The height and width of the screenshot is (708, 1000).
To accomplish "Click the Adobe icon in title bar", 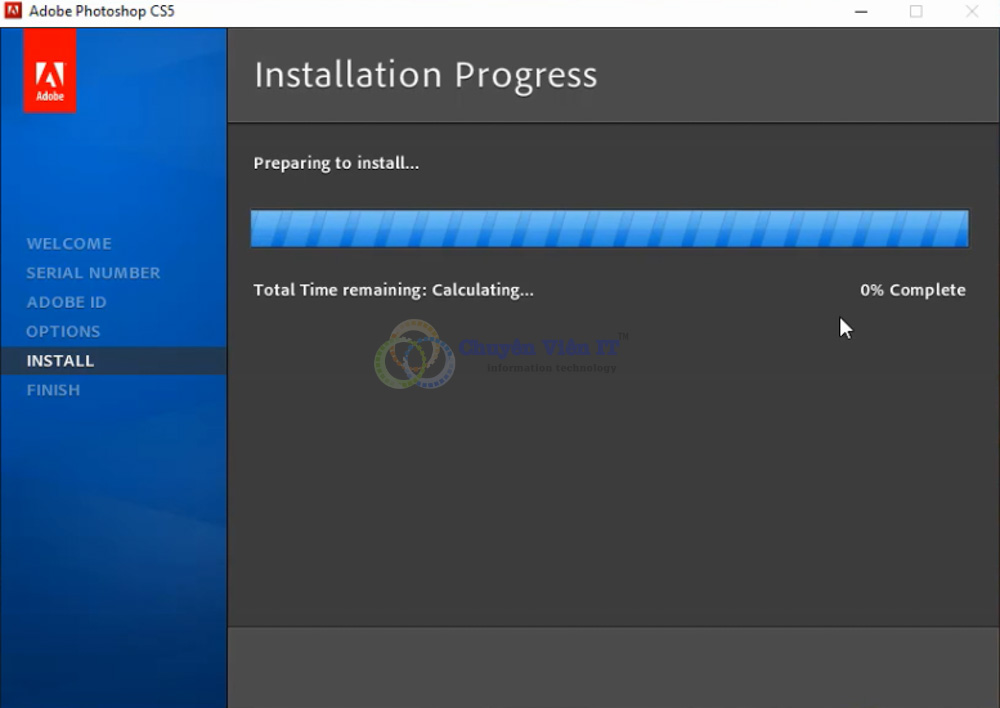I will point(13,12).
